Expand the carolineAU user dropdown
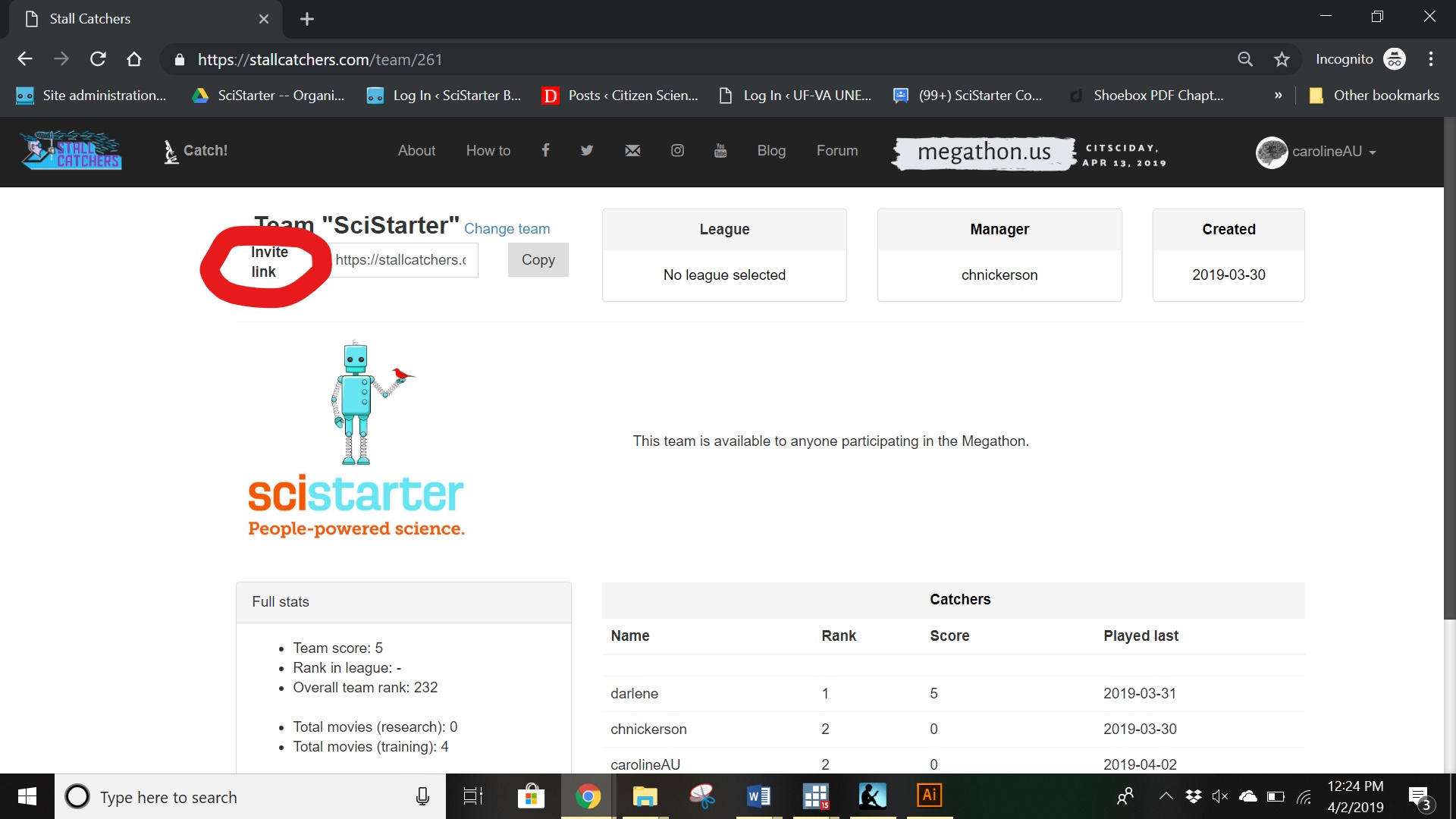The image size is (1456, 819). (1334, 152)
